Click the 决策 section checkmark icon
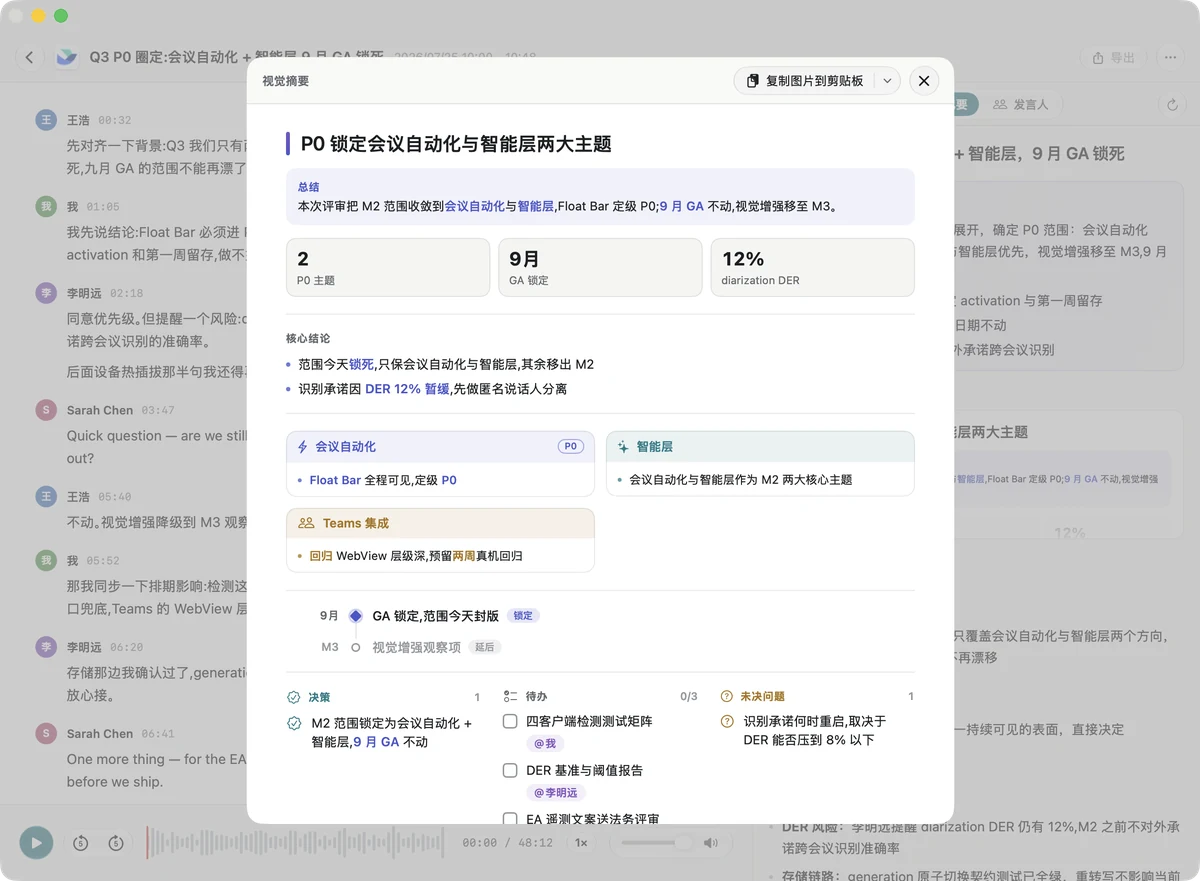The width and height of the screenshot is (1200, 881). tap(294, 697)
